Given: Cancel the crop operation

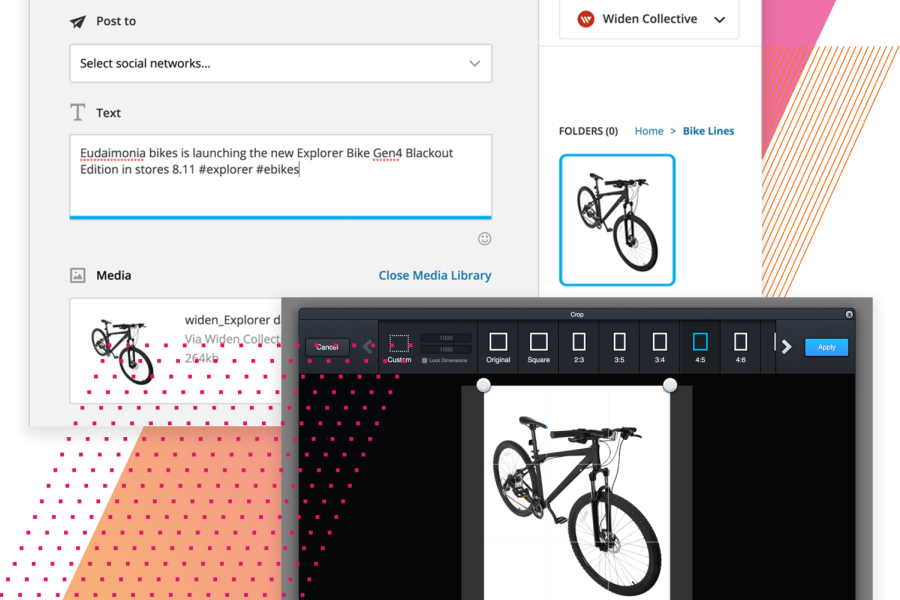Looking at the screenshot, I should 327,347.
